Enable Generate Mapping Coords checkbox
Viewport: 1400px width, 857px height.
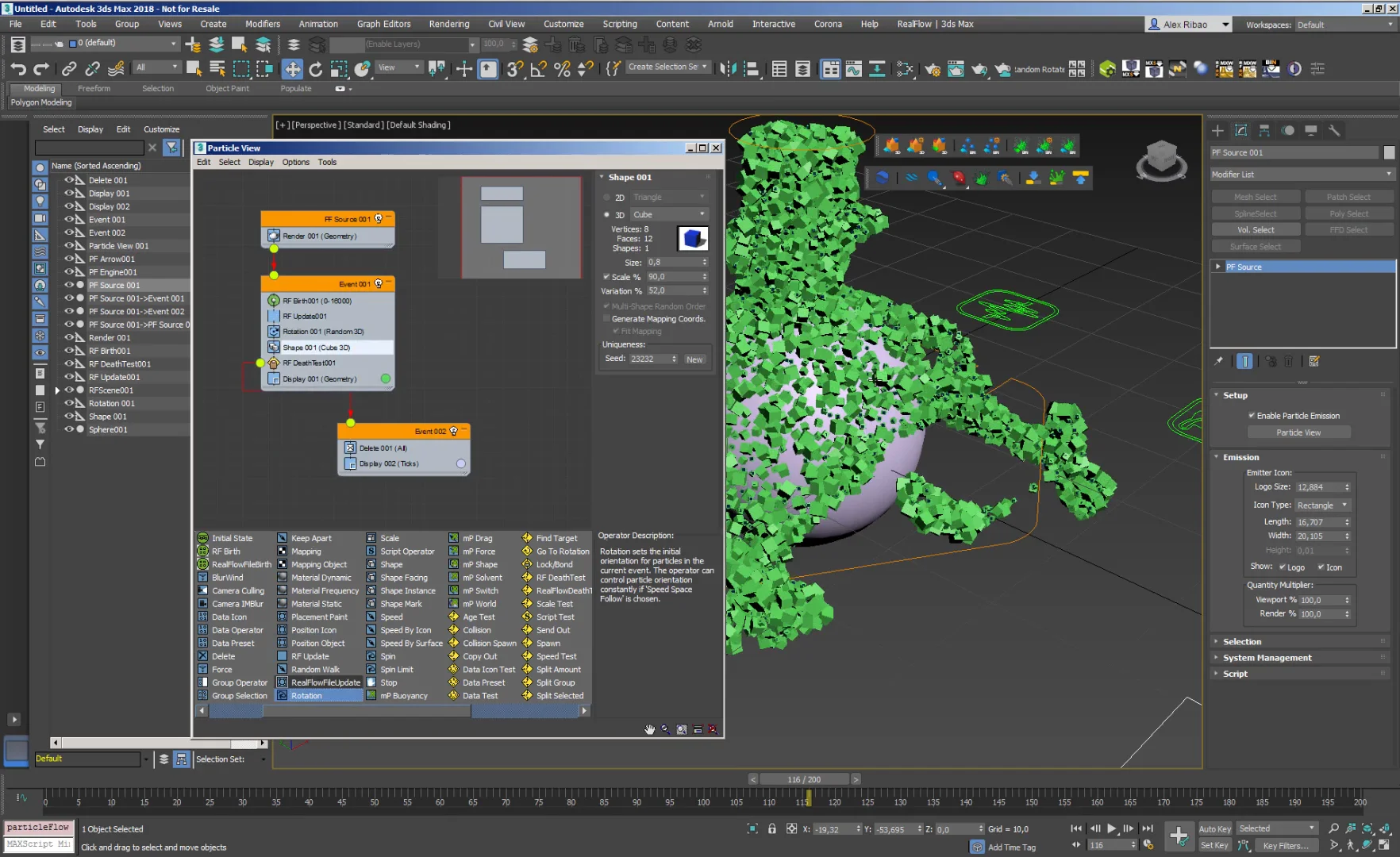[x=606, y=319]
